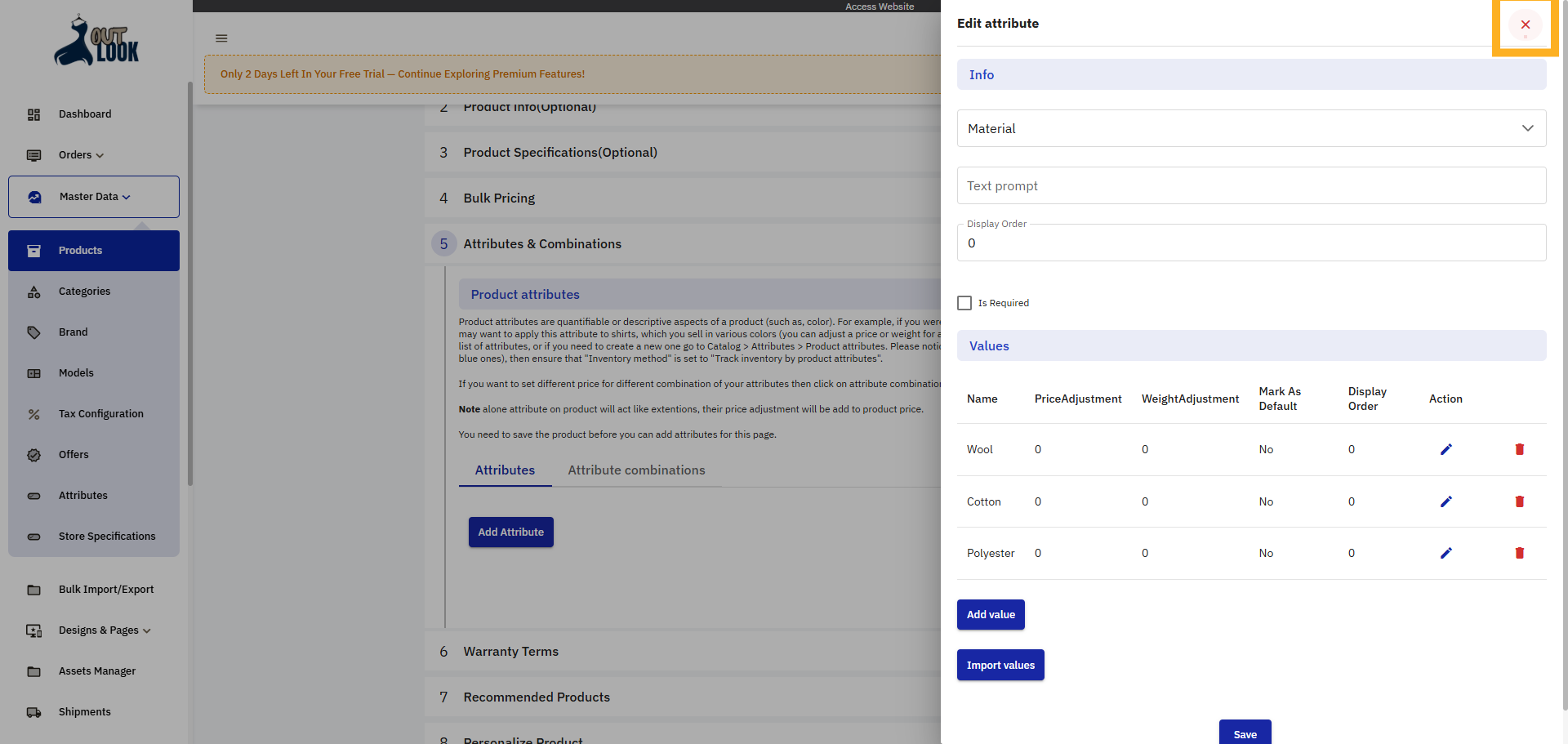This screenshot has height=744, width=1568.
Task: Open the Tax Configuration percent icon
Action: 33,414
